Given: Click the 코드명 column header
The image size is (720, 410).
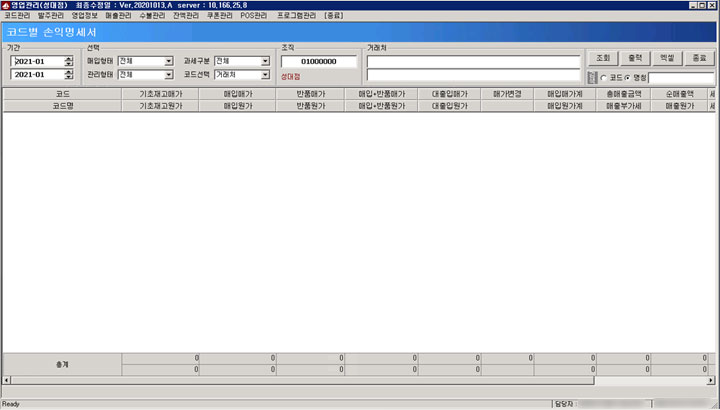Looking at the screenshot, I should (62, 106).
